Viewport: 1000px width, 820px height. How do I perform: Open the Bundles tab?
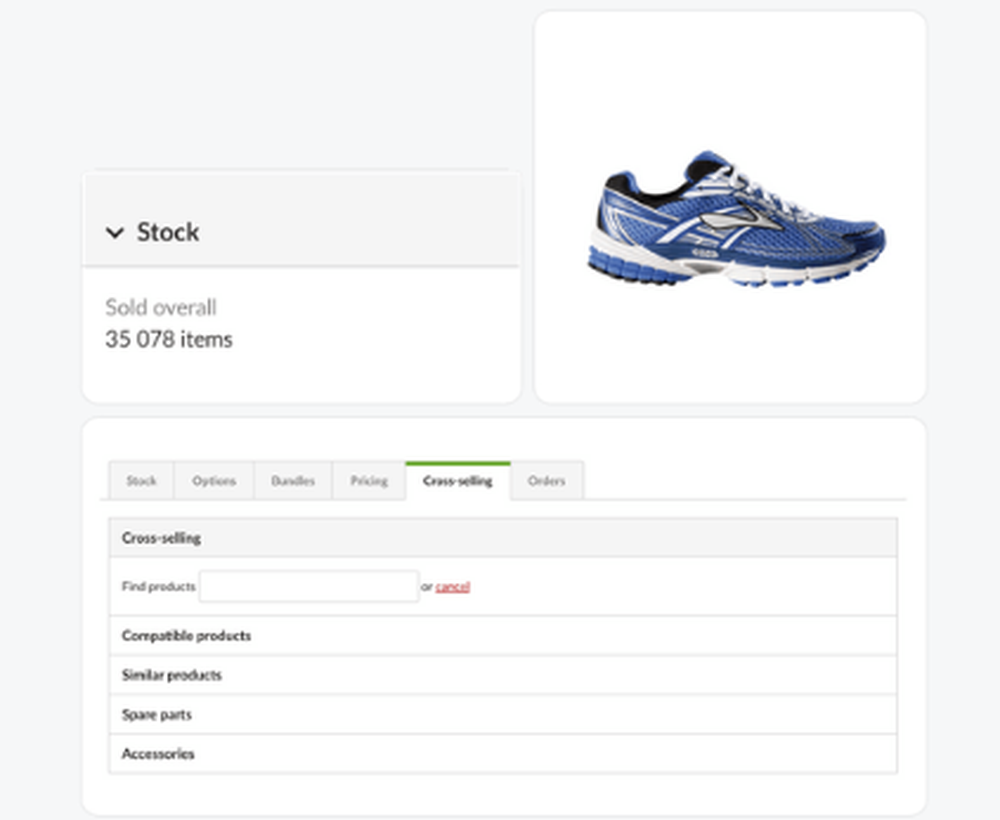293,481
